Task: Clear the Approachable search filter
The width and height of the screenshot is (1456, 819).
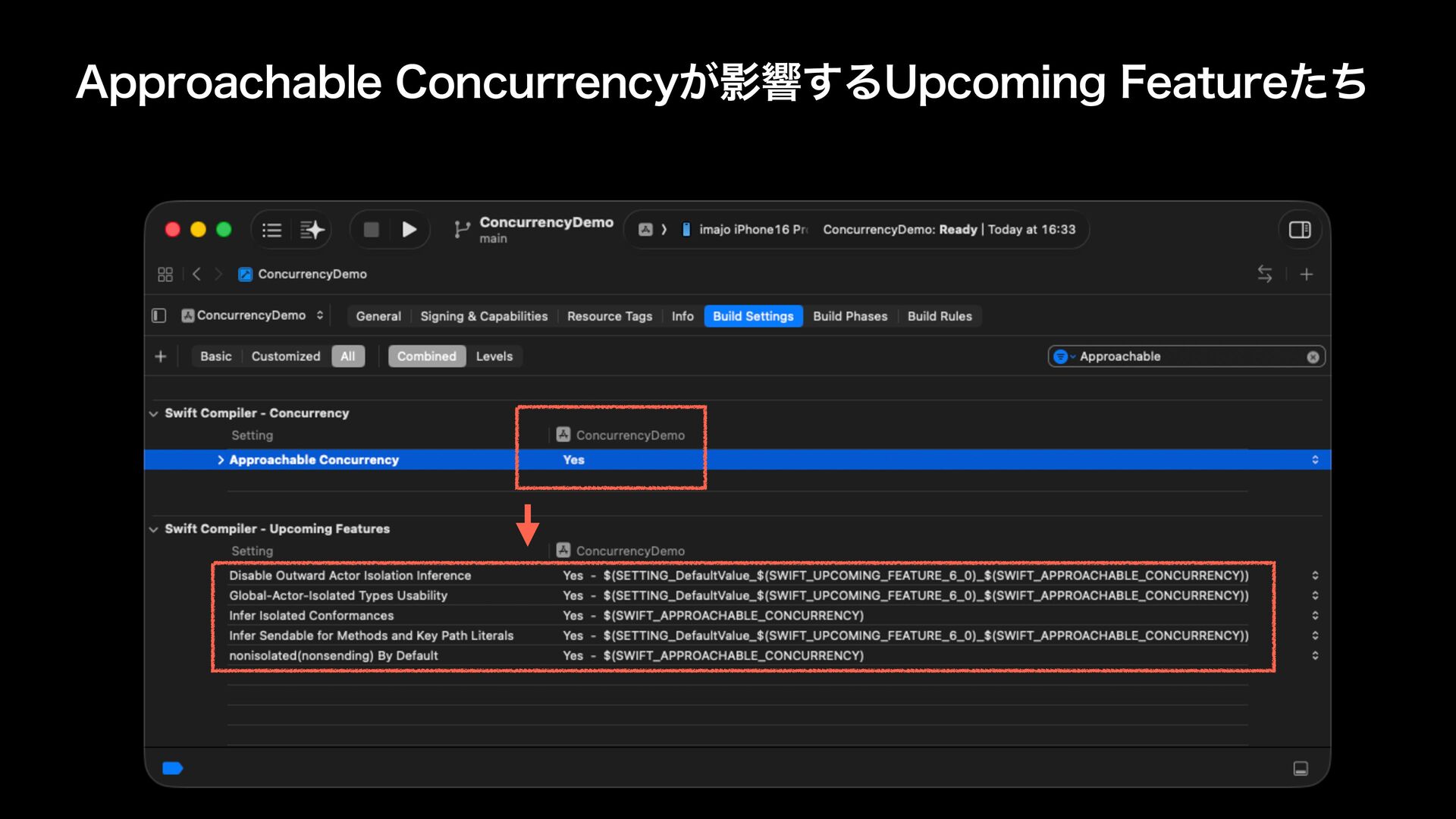Action: 1313,357
